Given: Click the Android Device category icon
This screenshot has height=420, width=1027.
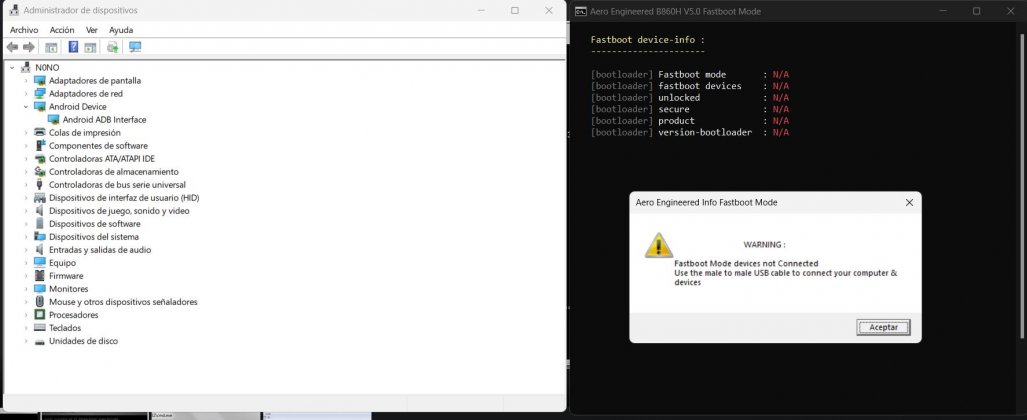Looking at the screenshot, I should point(40,107).
